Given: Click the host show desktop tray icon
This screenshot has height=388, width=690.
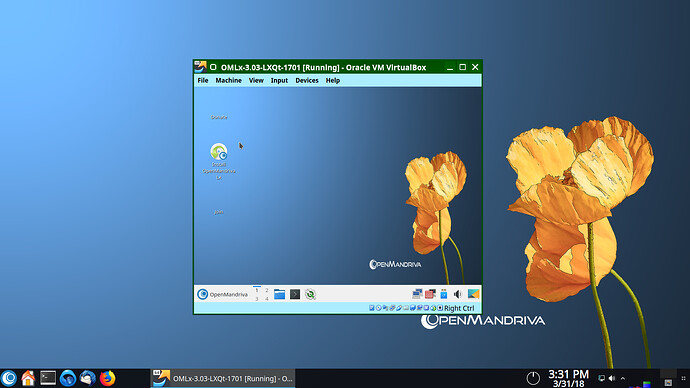Looking at the screenshot, I should pos(668,383).
